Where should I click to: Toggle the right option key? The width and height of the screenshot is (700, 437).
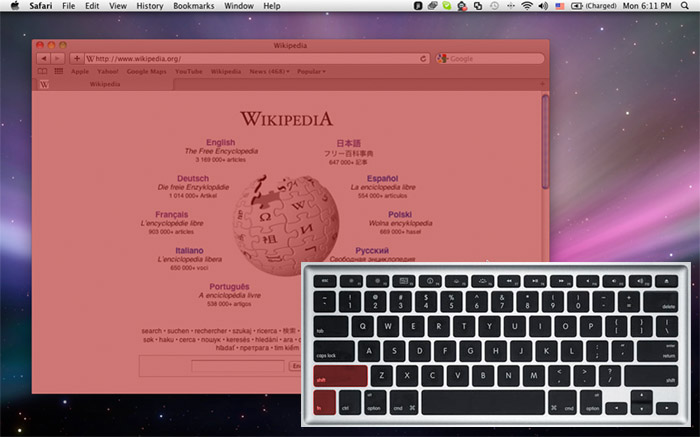pyautogui.click(x=591, y=403)
